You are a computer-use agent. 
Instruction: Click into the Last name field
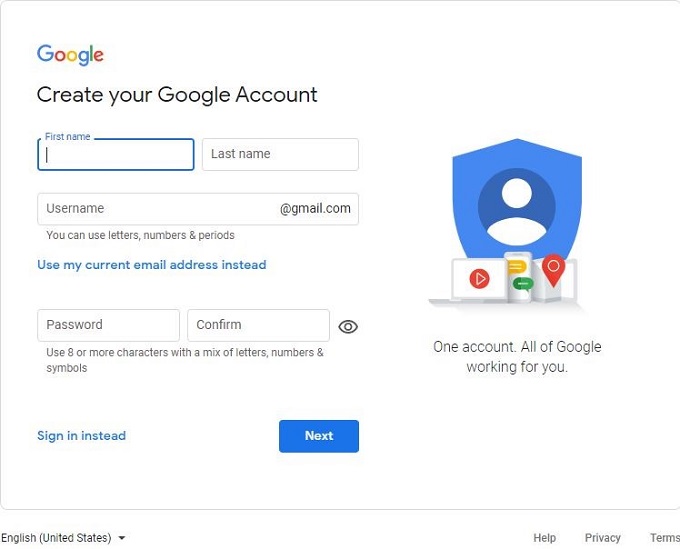[280, 154]
